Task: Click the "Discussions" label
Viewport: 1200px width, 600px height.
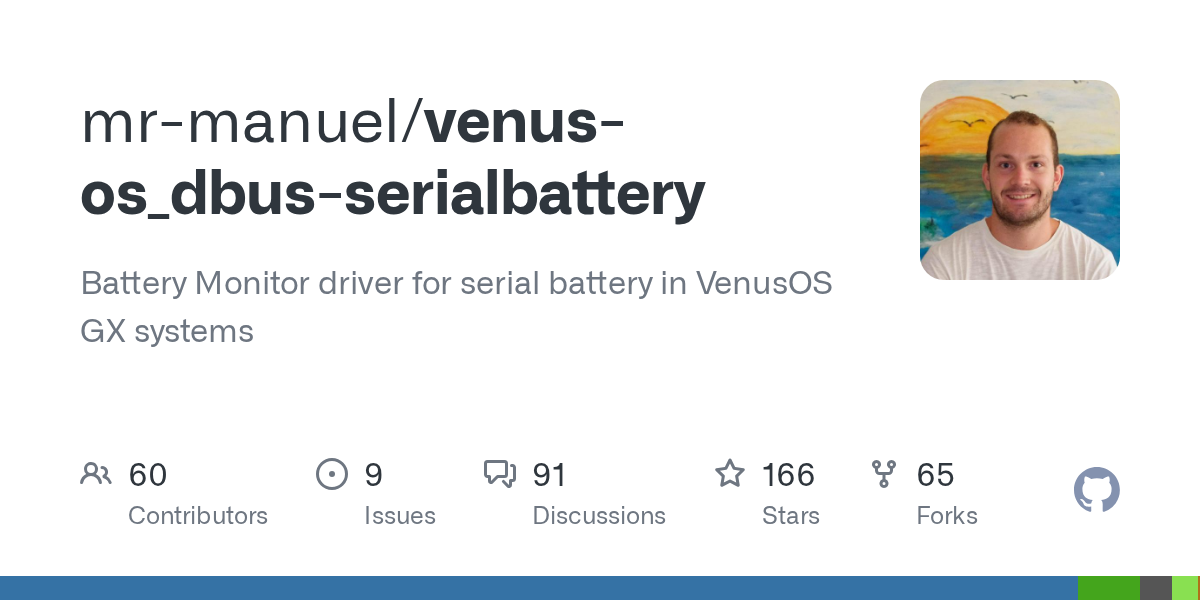Action: point(599,516)
